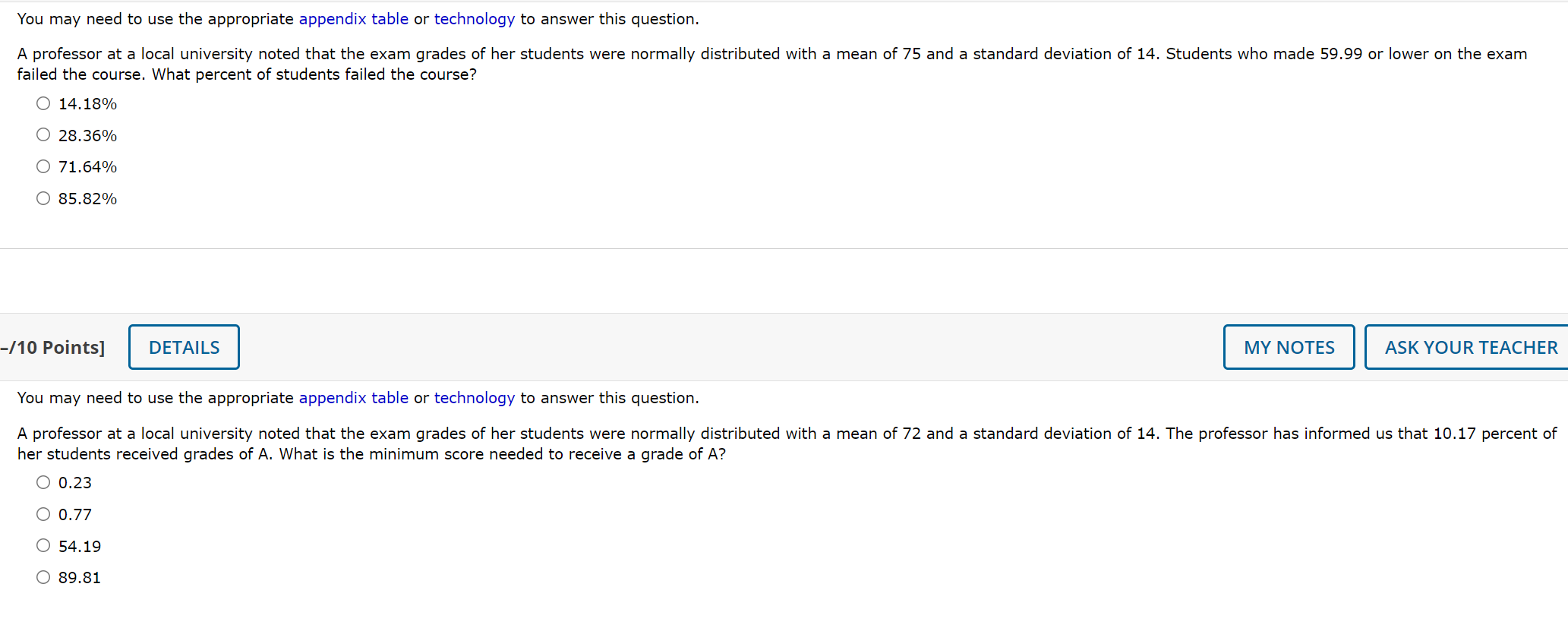The image size is (1568, 628).
Task: Select the 71.64% answer option
Action: [43, 166]
